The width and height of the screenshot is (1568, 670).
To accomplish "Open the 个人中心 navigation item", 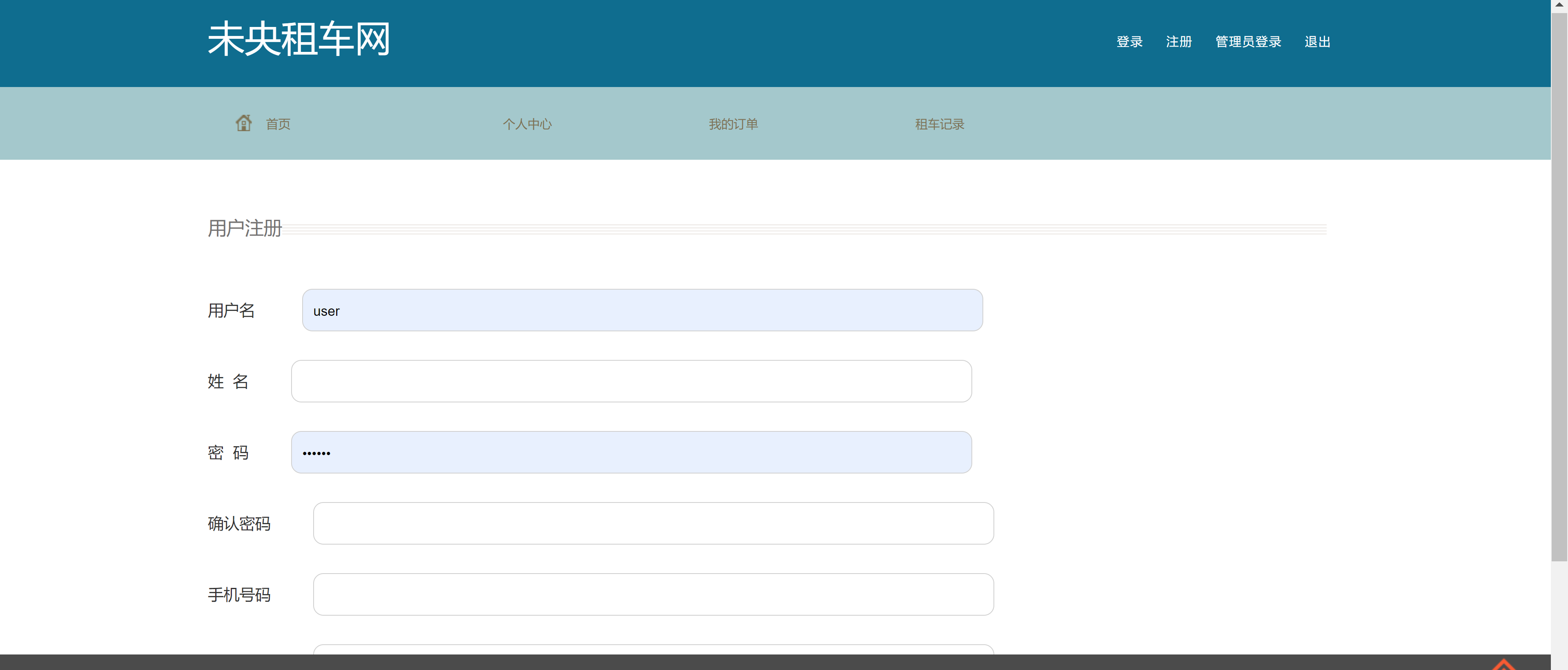I will (527, 124).
